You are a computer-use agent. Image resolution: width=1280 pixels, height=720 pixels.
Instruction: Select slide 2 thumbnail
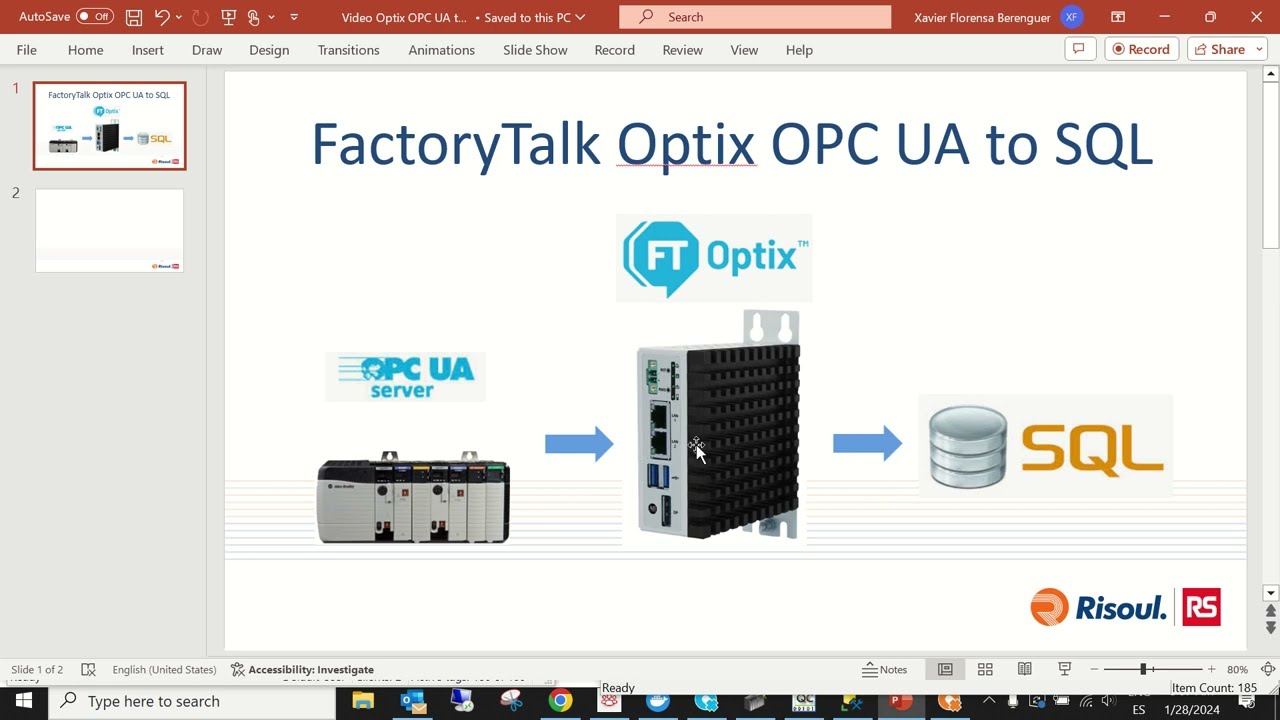point(109,230)
